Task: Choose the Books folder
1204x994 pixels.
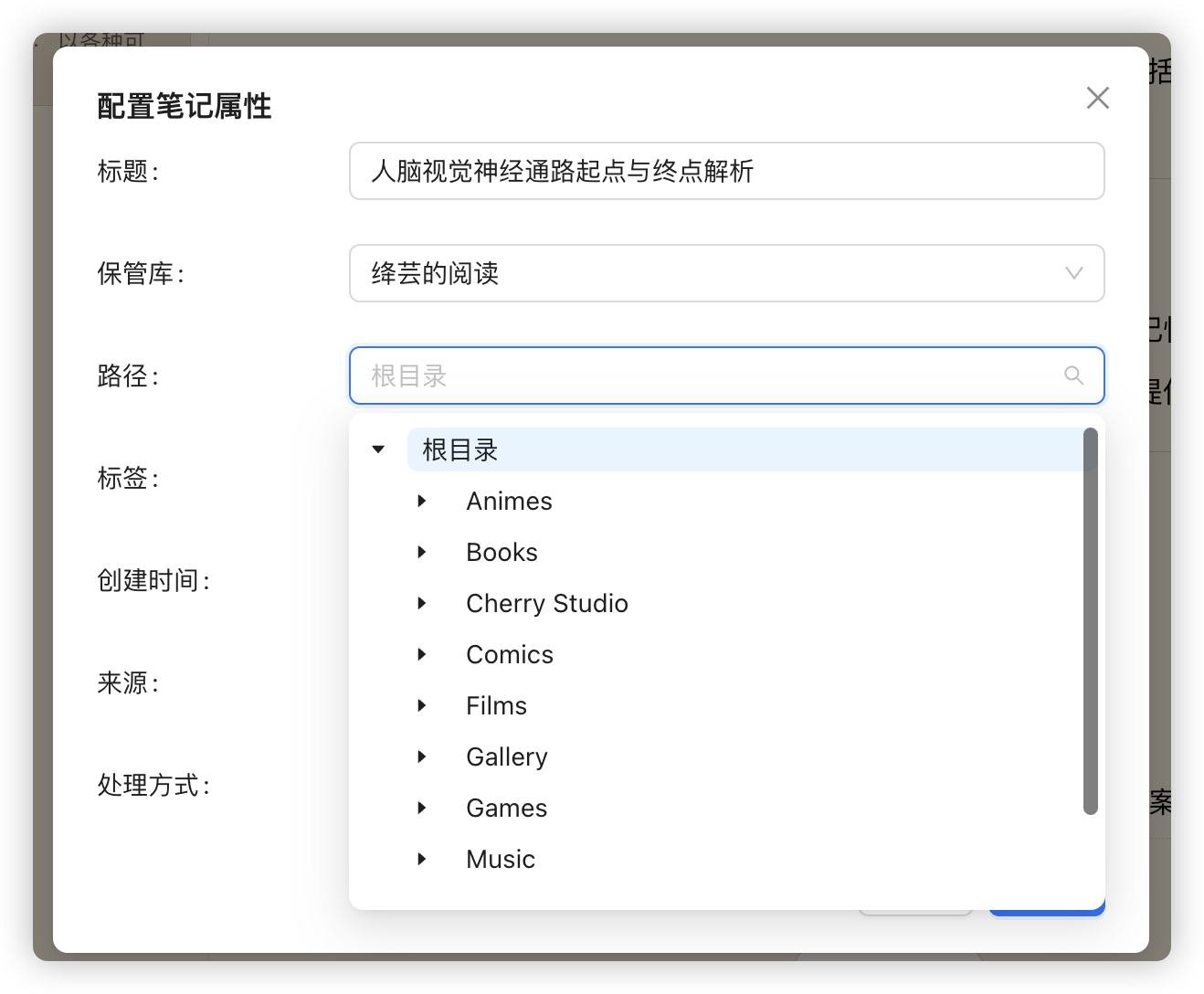Action: tap(502, 552)
